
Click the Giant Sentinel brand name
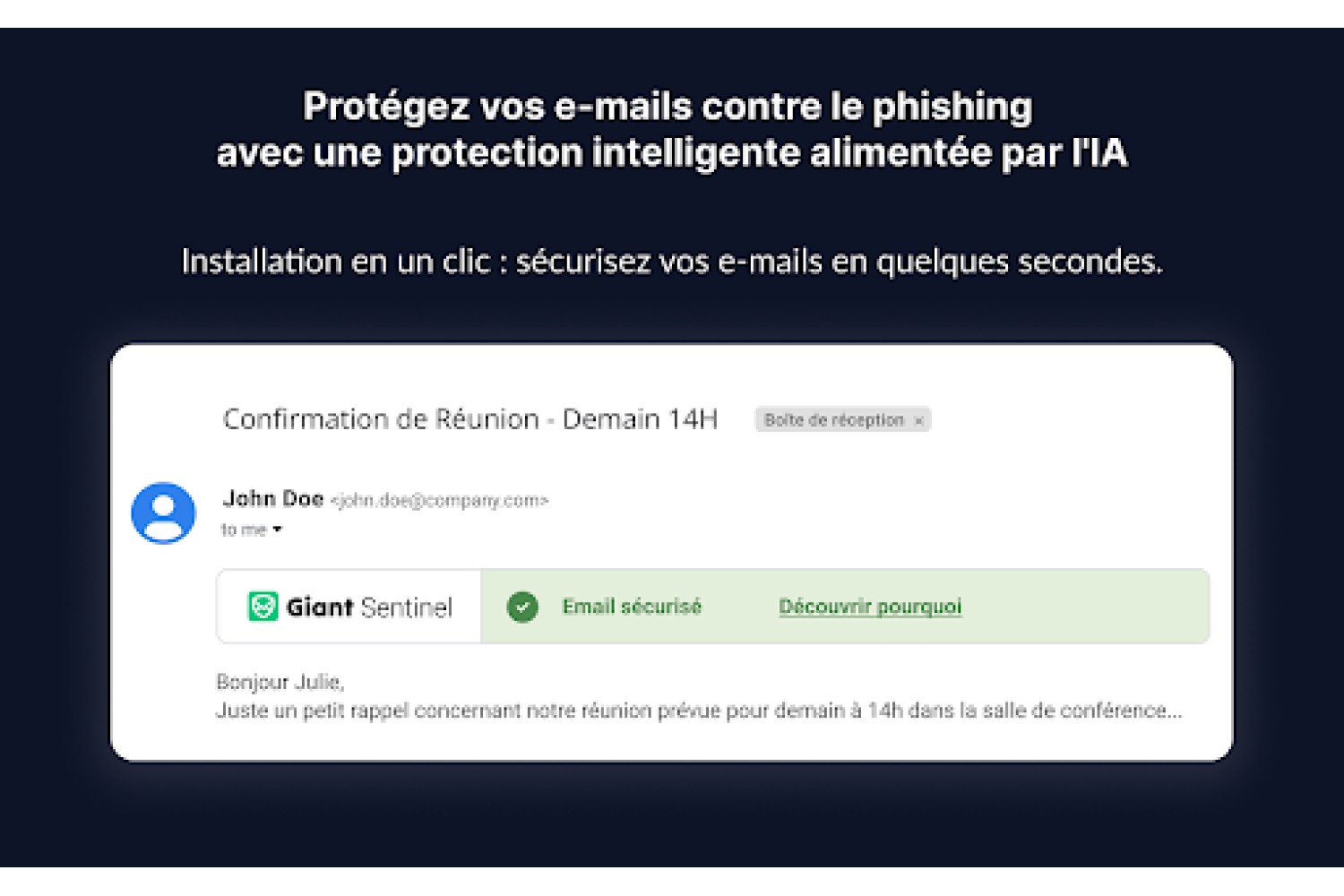point(369,607)
